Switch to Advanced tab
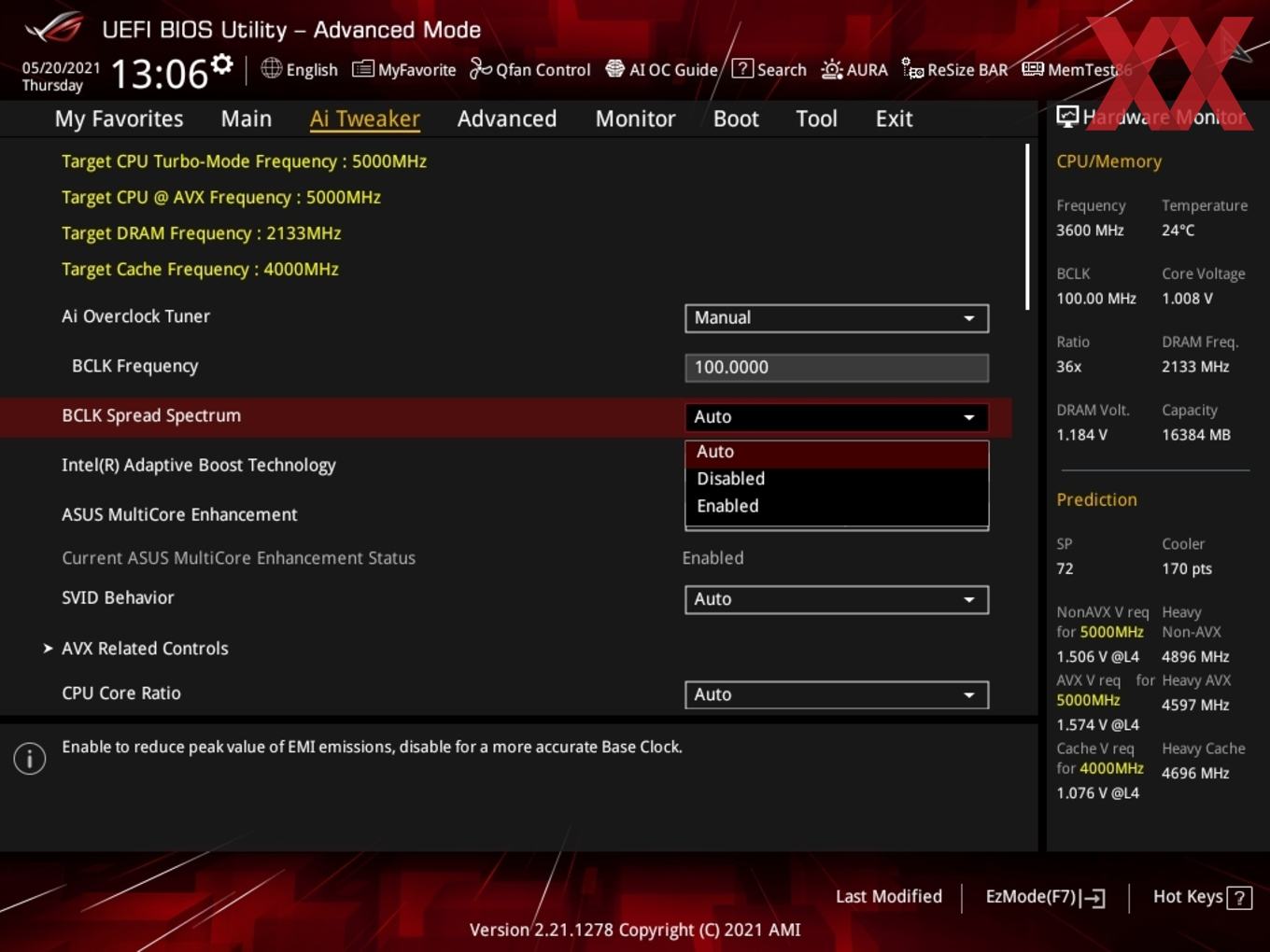 click(507, 119)
